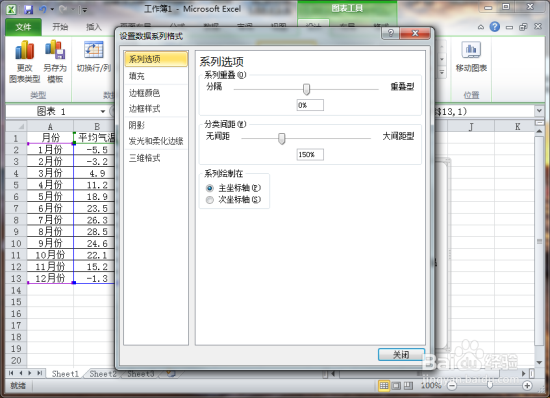Viewport: 550px width, 398px height.
Task: Click column J header
Action: pyautogui.click(x=471, y=126)
